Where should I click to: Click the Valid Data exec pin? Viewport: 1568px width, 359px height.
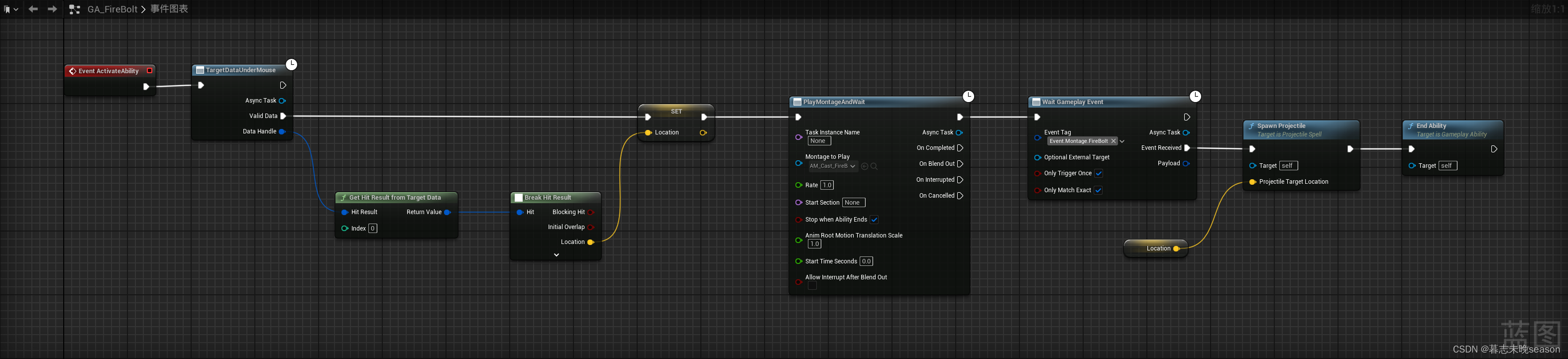[283, 116]
